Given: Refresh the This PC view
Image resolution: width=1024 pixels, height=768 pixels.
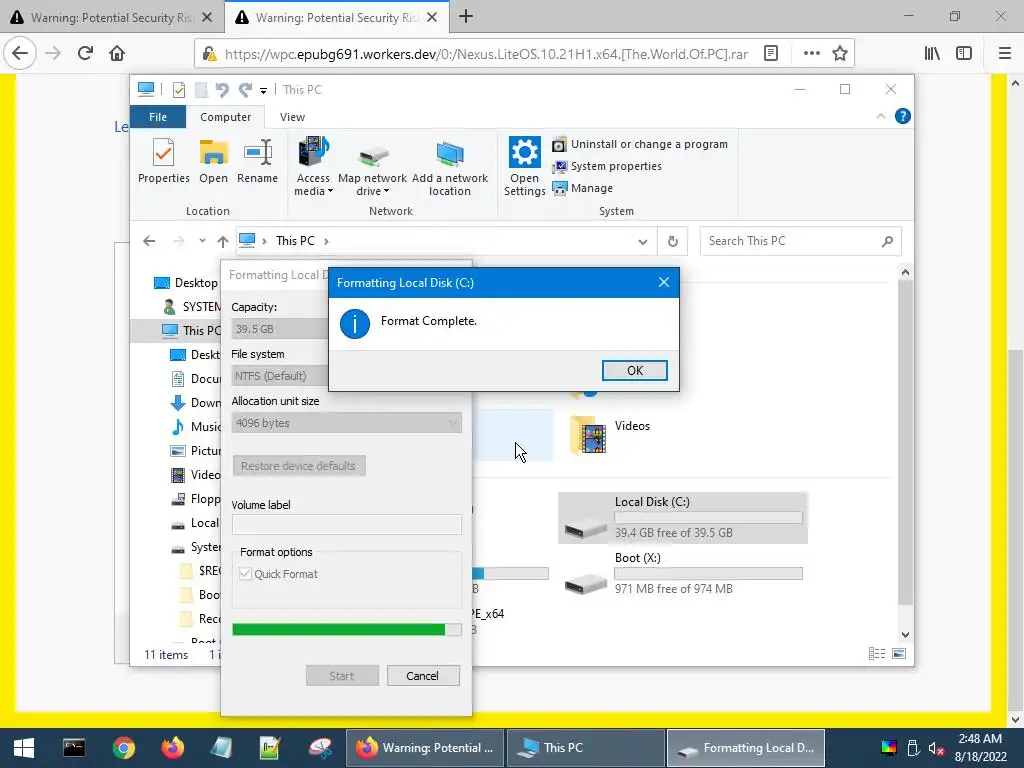Looking at the screenshot, I should [x=673, y=242].
